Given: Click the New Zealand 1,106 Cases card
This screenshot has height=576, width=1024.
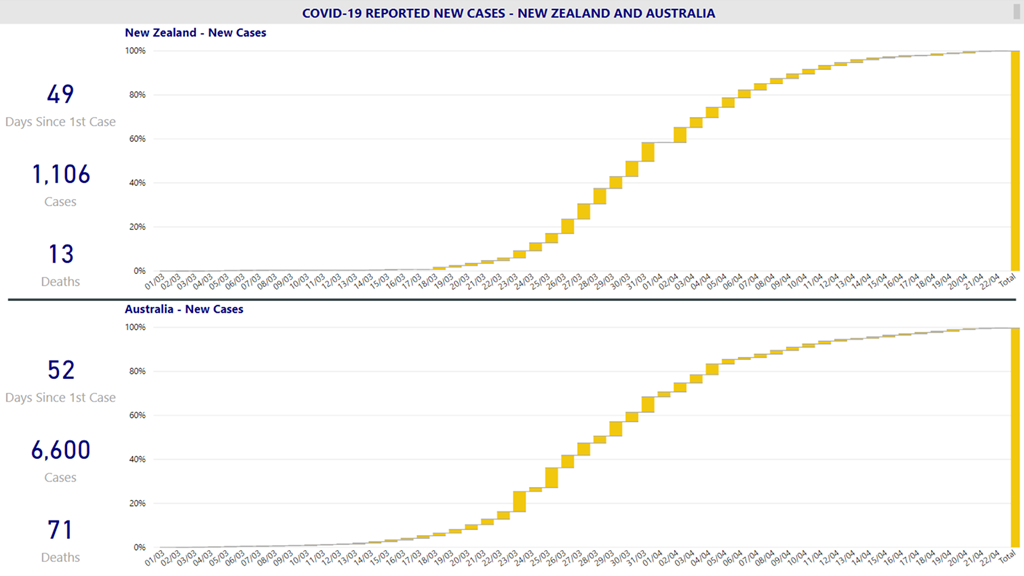Looking at the screenshot, I should (x=61, y=185).
